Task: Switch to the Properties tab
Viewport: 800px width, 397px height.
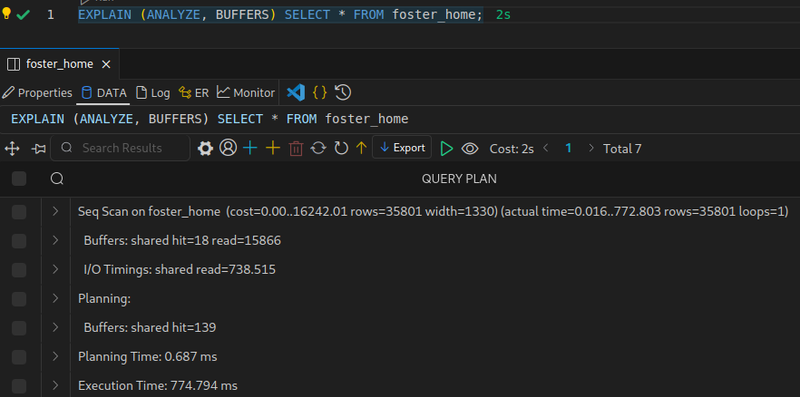Action: click(37, 93)
